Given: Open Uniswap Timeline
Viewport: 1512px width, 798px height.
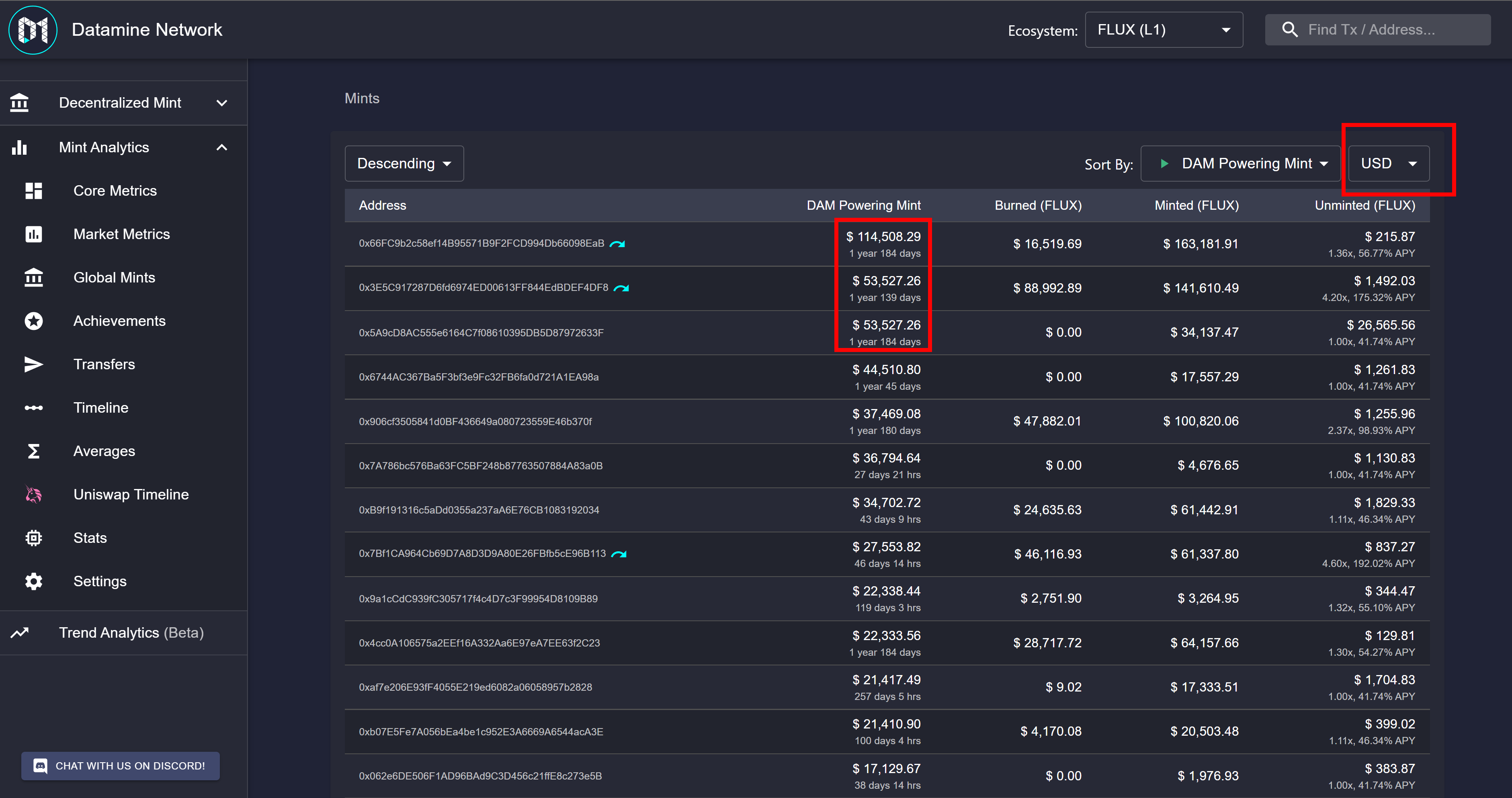Looking at the screenshot, I should pos(123,495).
